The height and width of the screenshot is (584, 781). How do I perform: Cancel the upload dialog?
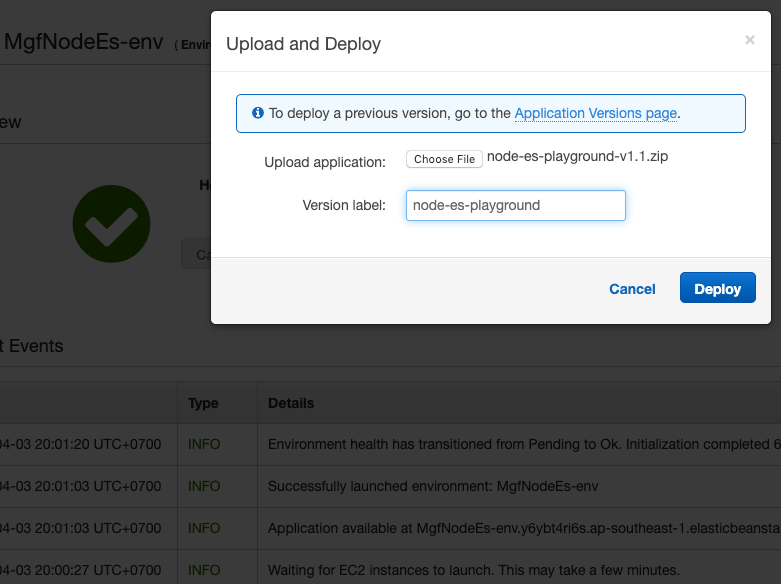click(x=632, y=289)
